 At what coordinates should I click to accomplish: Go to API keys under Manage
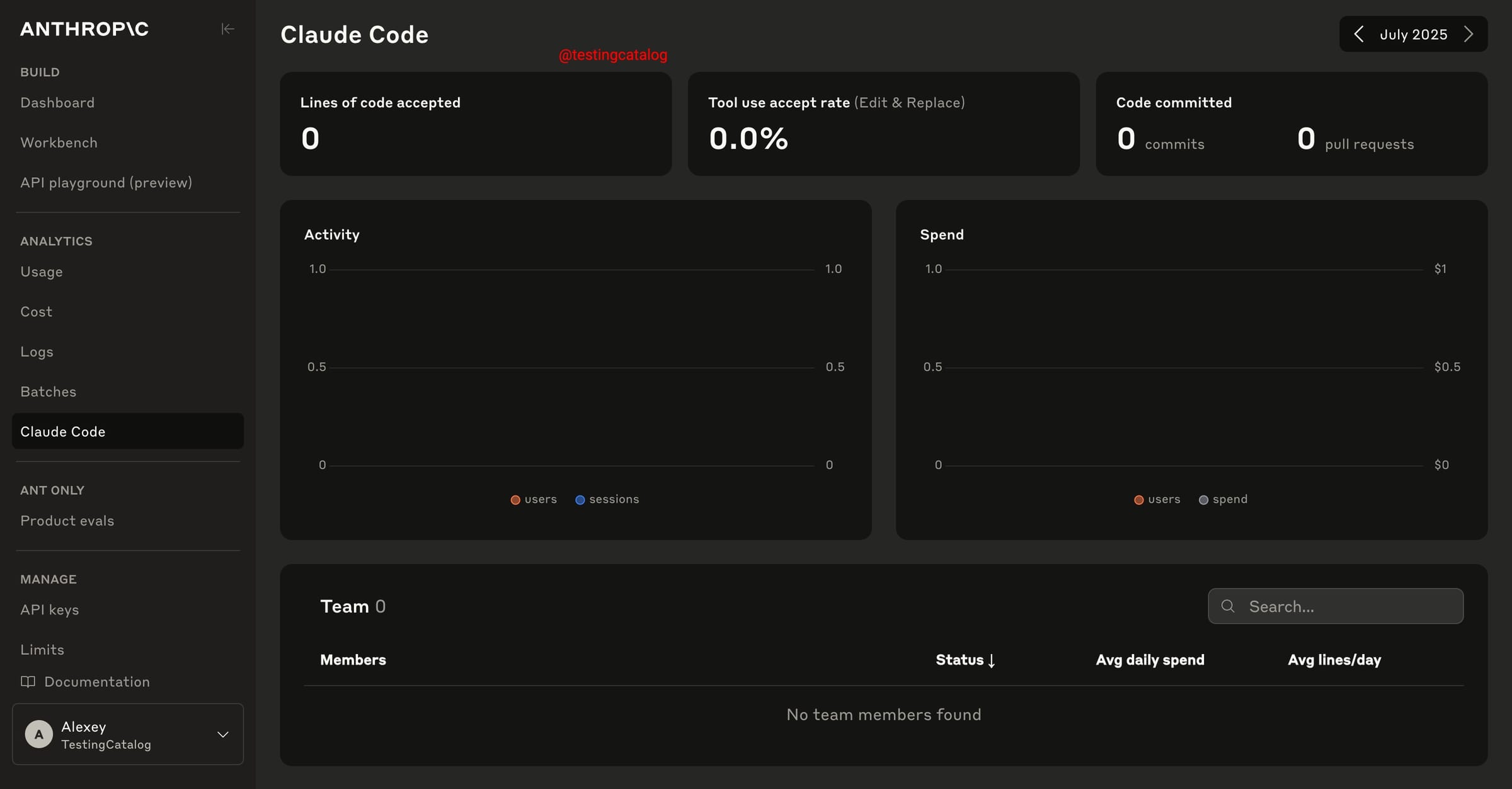(49, 609)
